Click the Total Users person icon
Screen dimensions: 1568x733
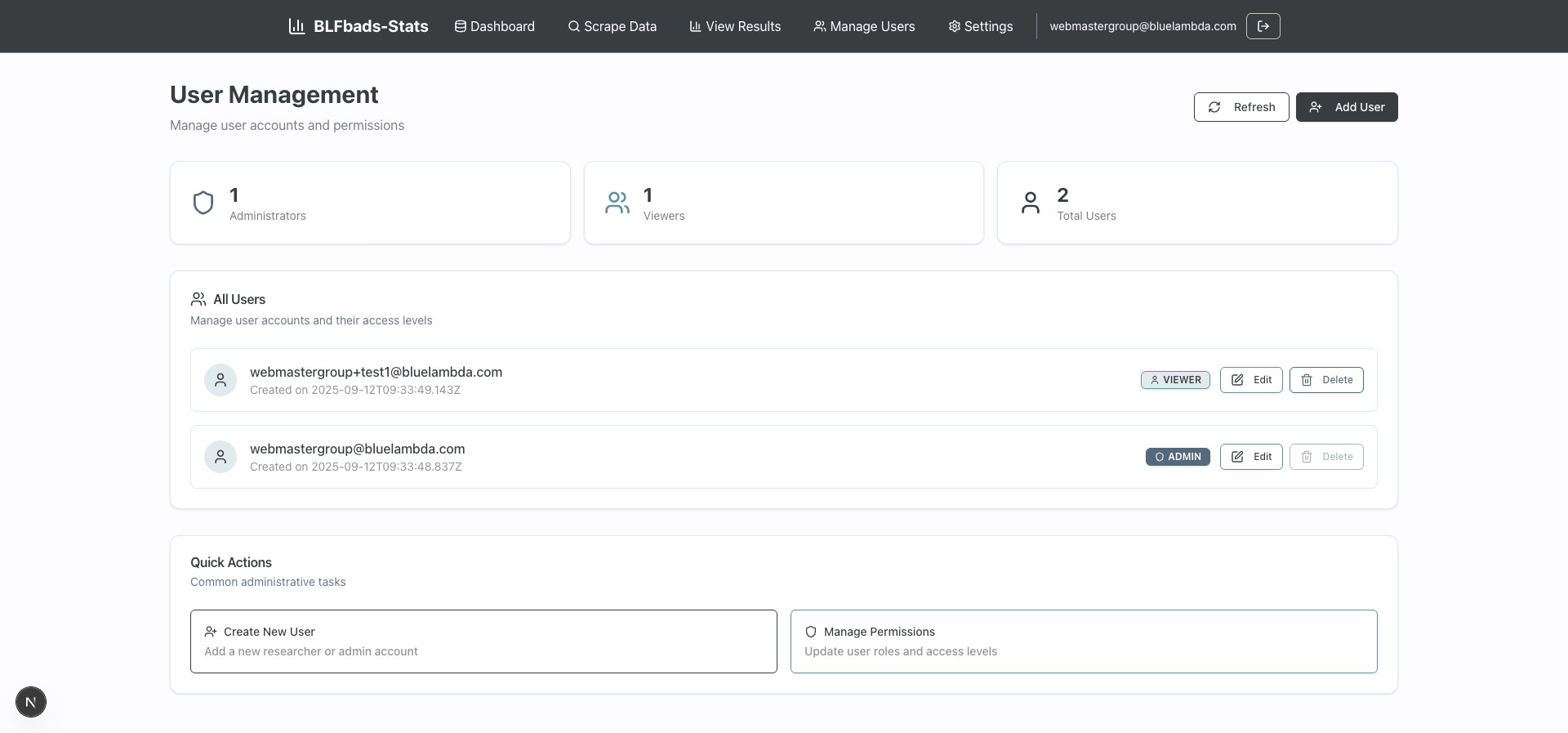[1031, 203]
